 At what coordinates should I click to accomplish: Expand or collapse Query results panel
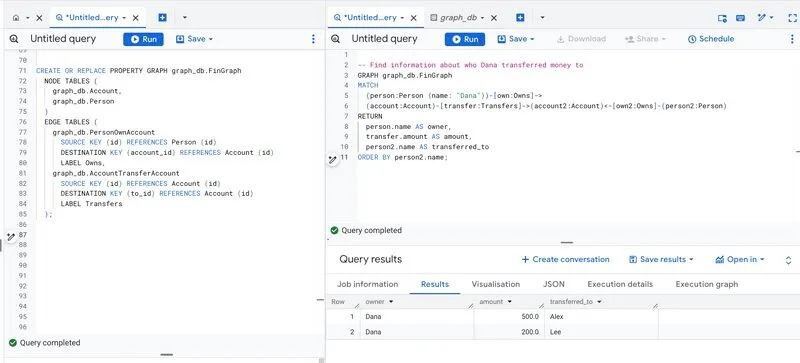pyautogui.click(x=788, y=260)
